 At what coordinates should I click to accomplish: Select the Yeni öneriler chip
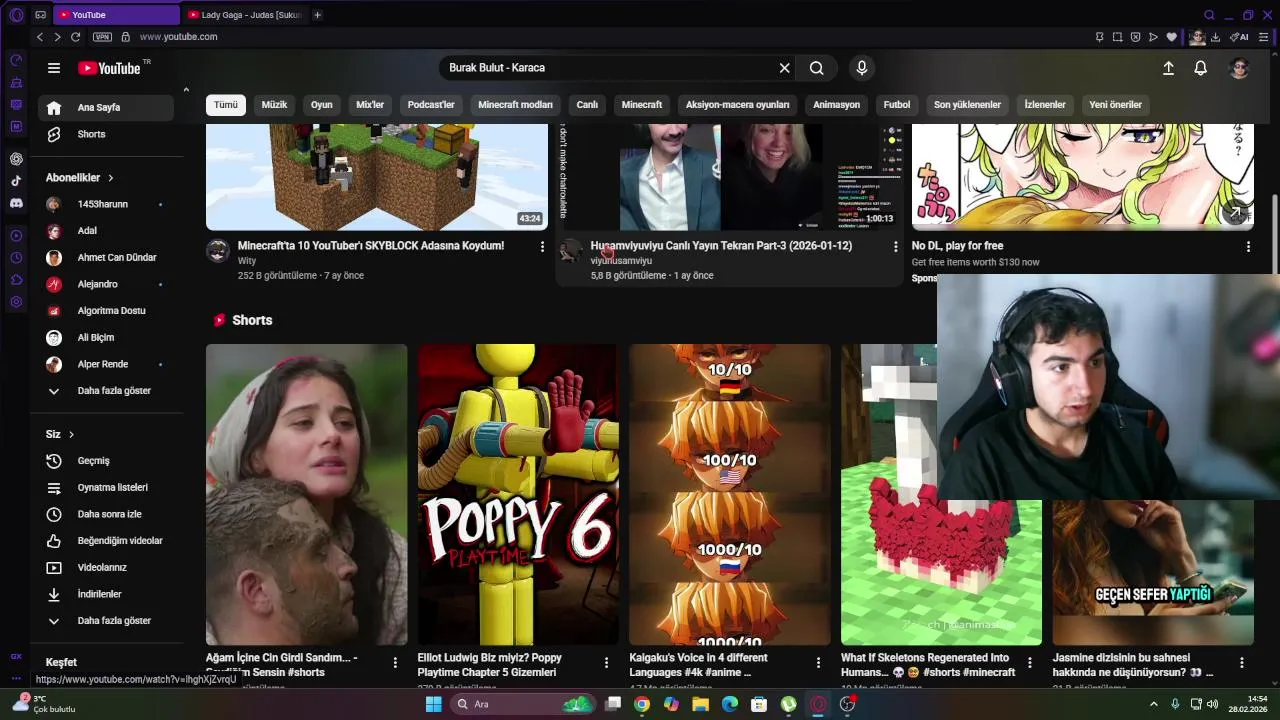(x=1115, y=105)
